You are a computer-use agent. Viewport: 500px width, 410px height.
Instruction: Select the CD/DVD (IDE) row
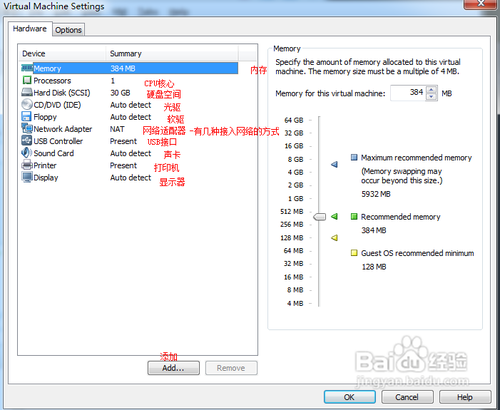(130, 105)
